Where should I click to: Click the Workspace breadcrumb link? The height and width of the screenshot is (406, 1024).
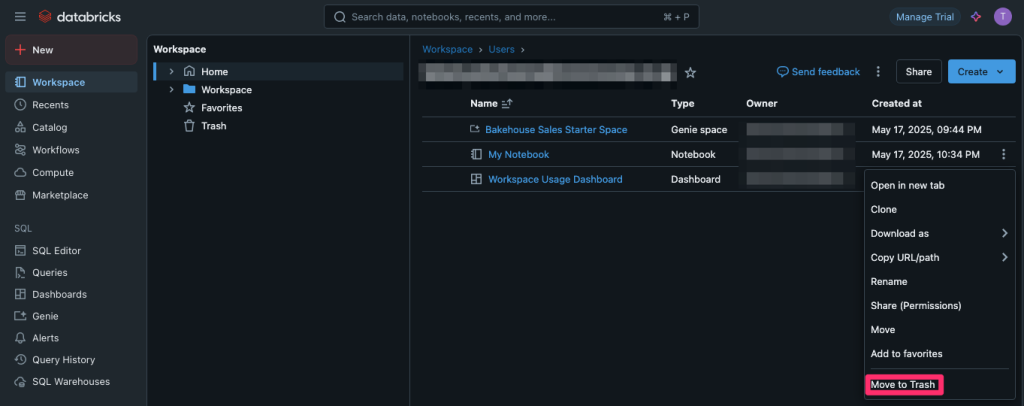click(x=447, y=50)
